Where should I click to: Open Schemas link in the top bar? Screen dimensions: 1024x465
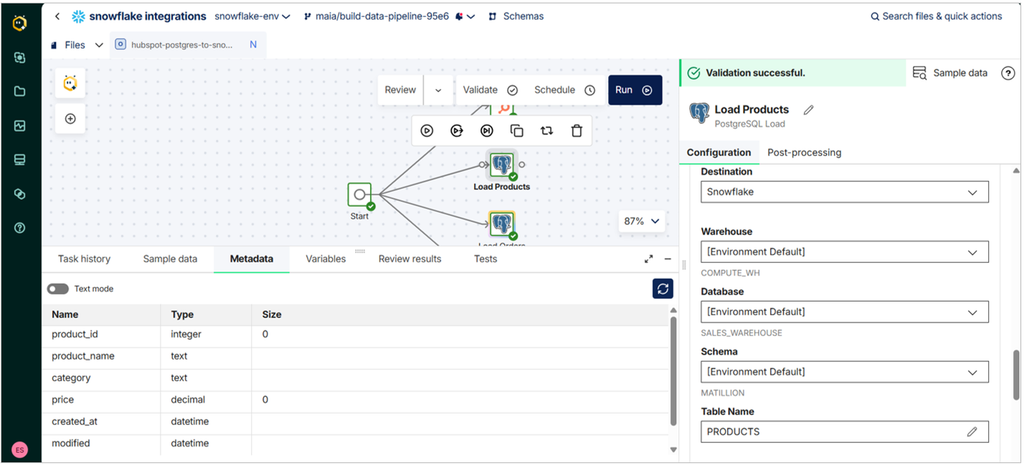(x=516, y=16)
